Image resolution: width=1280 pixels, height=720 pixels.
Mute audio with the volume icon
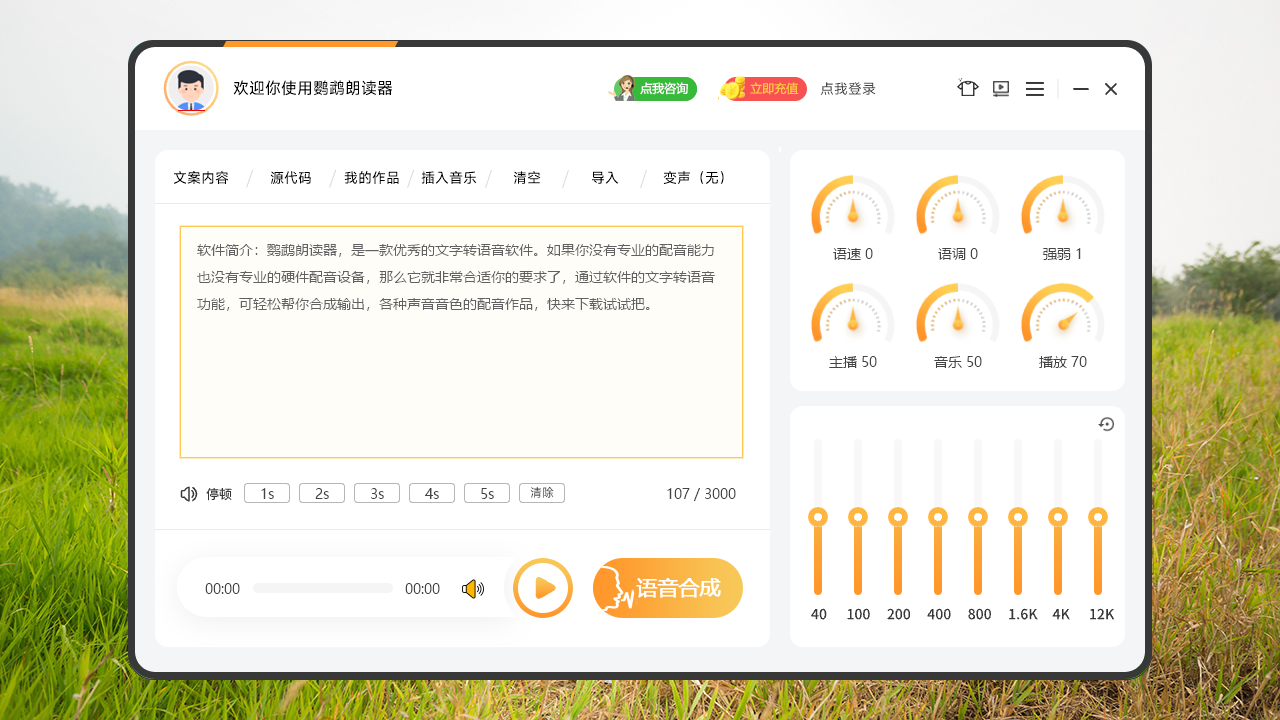pyautogui.click(x=473, y=588)
